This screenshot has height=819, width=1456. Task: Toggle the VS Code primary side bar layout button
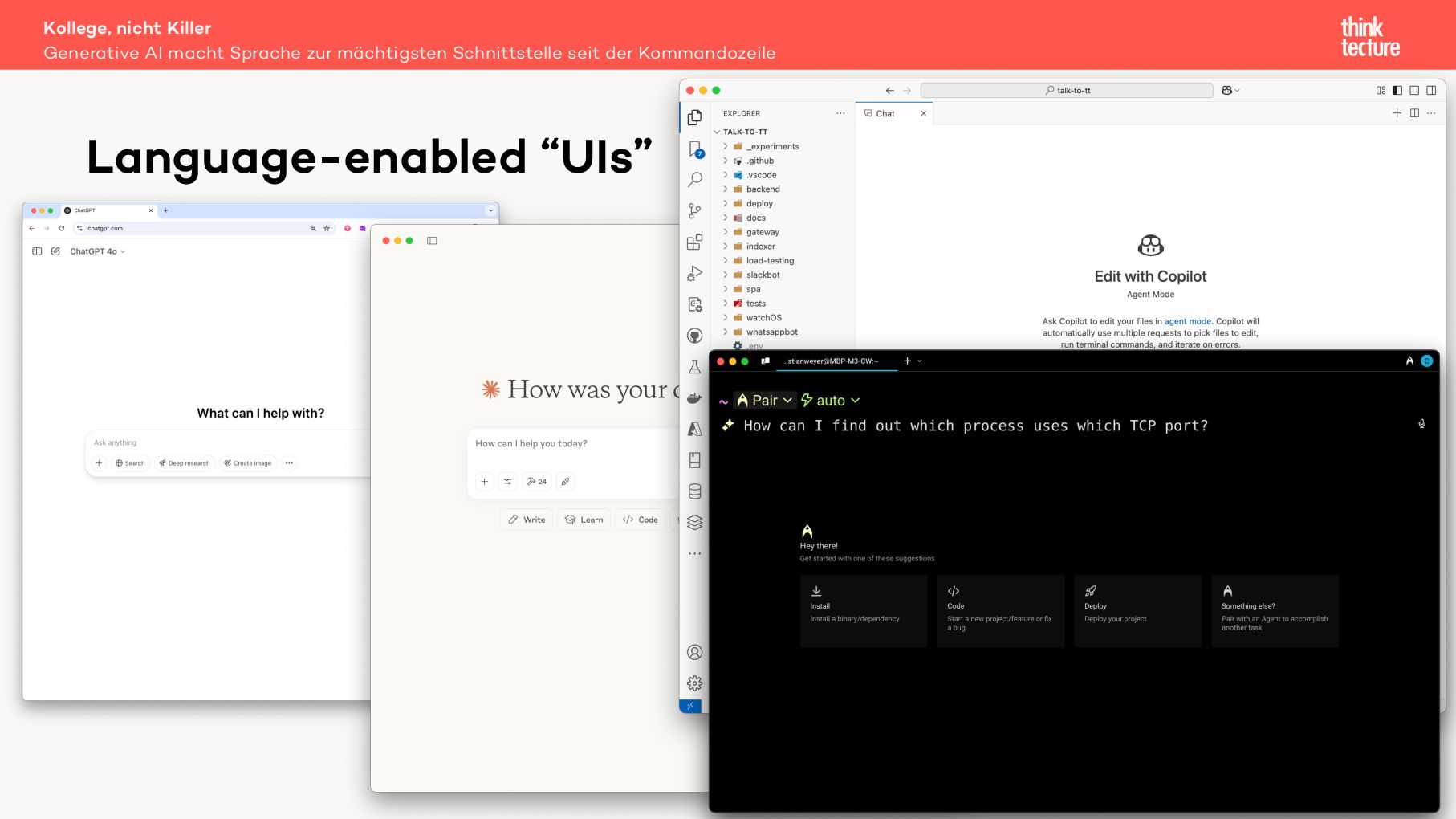click(x=1397, y=91)
